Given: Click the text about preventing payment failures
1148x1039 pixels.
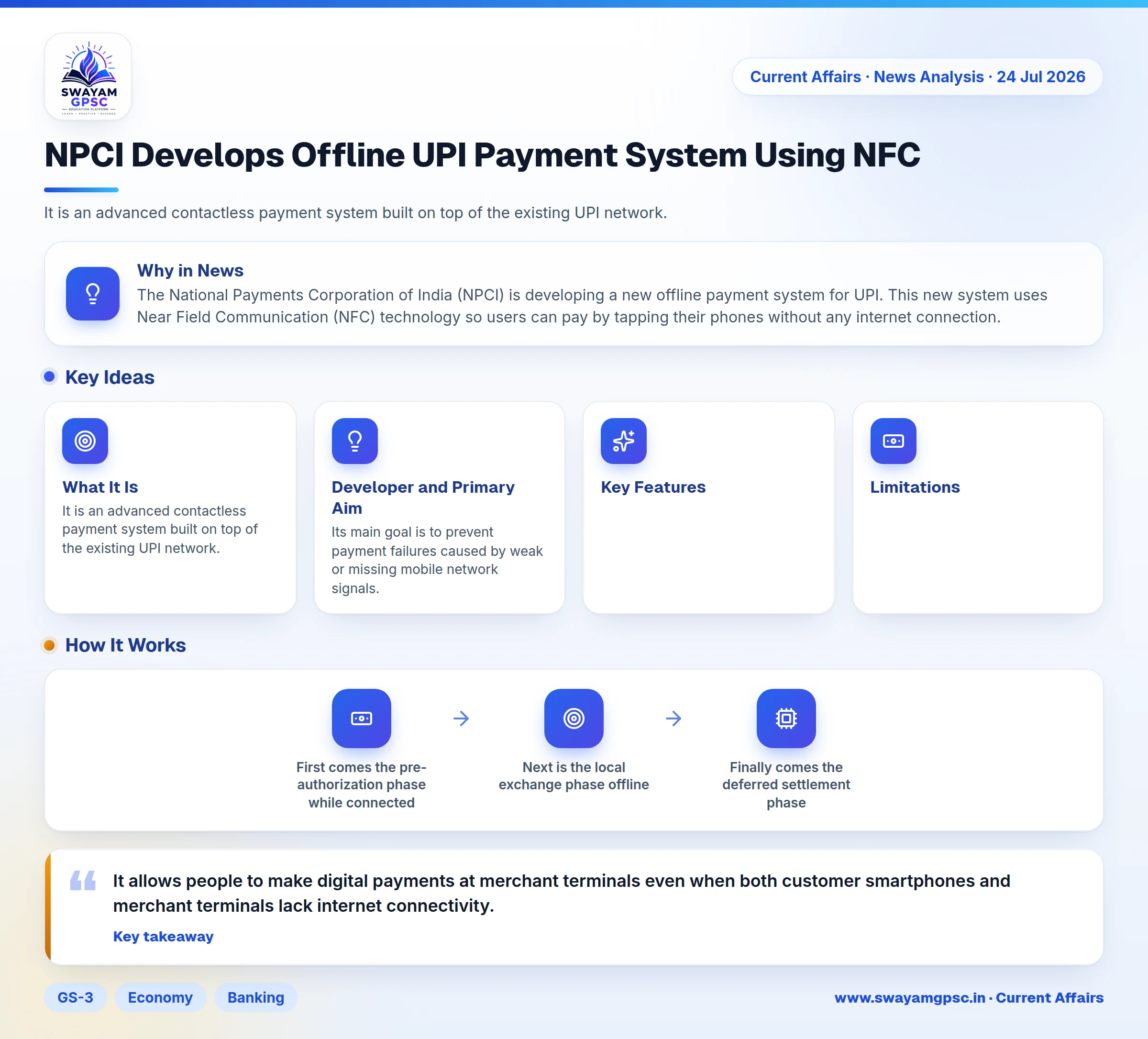Looking at the screenshot, I should [x=437, y=560].
